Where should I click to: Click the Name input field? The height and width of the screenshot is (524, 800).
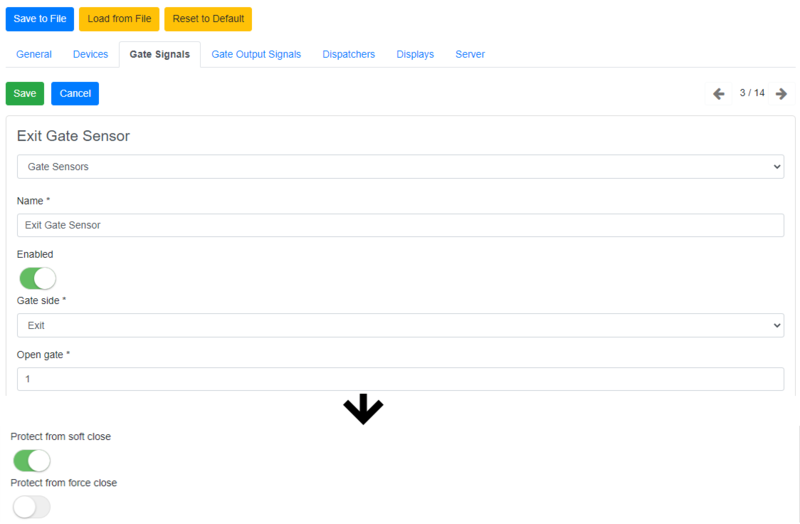click(x=400, y=225)
